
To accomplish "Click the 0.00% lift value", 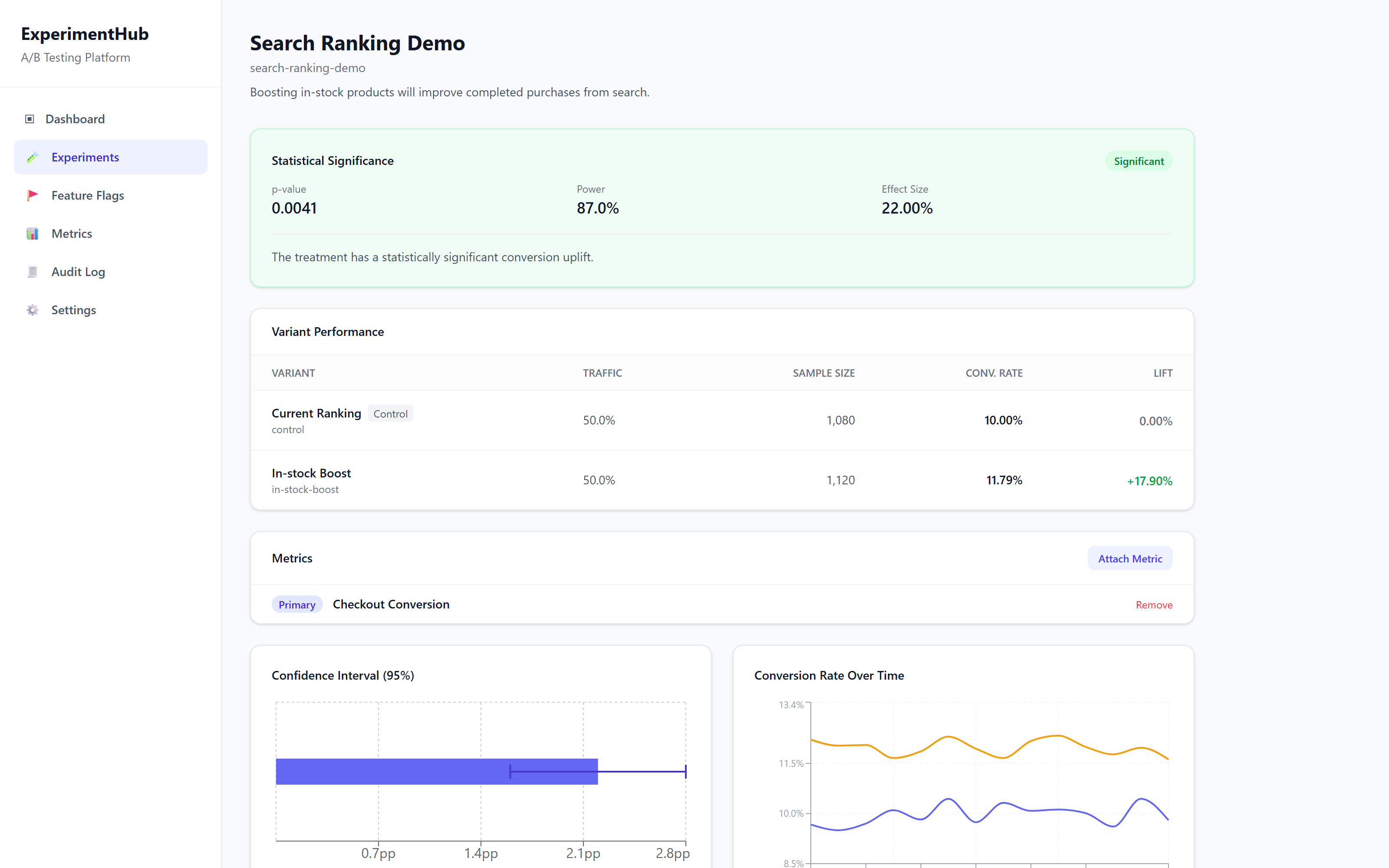I will click(x=1155, y=421).
